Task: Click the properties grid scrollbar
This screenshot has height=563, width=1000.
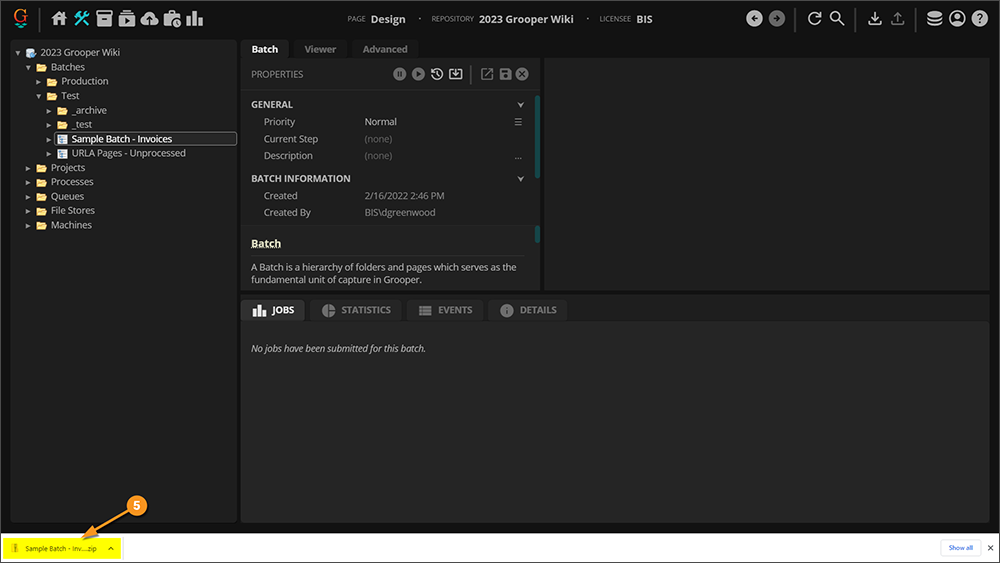Action: tap(537, 137)
